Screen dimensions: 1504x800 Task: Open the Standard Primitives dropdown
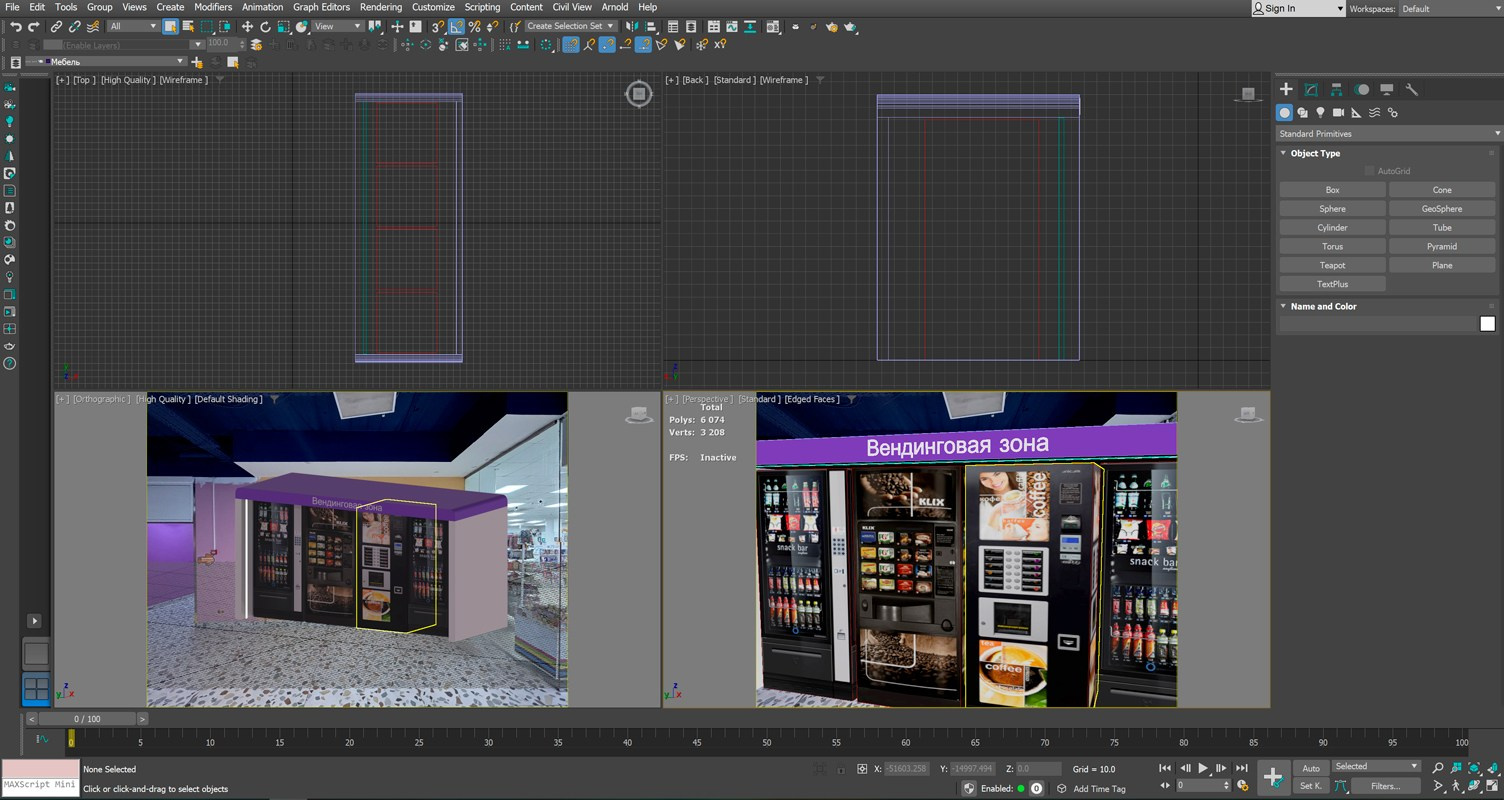coord(1389,134)
